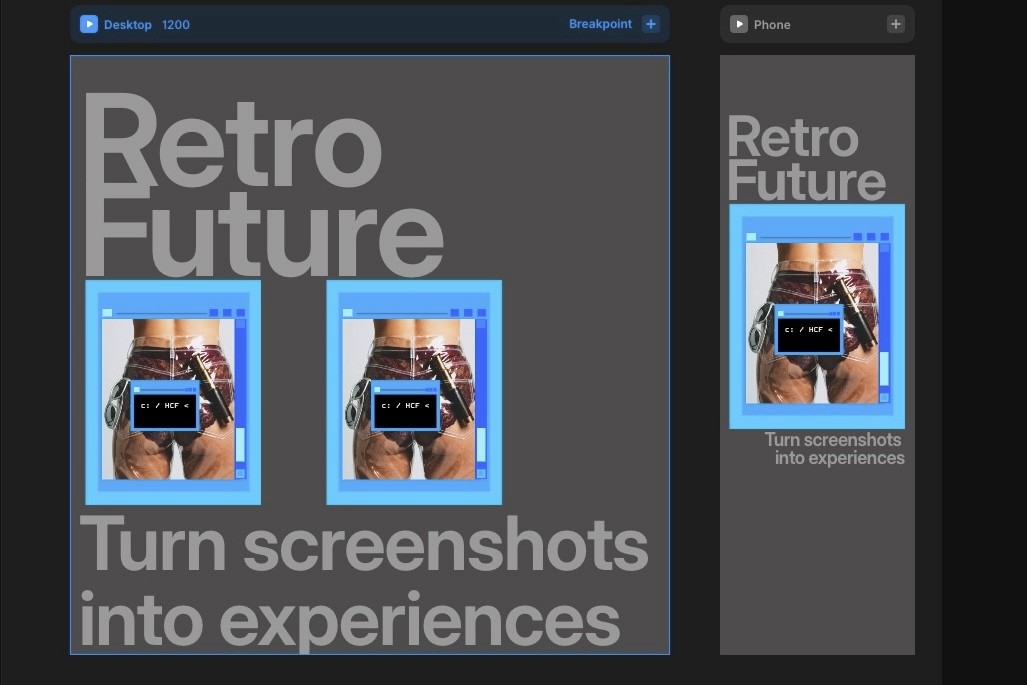1027x685 pixels.
Task: Click the plus icon next to Breakpoint
Action: click(651, 23)
